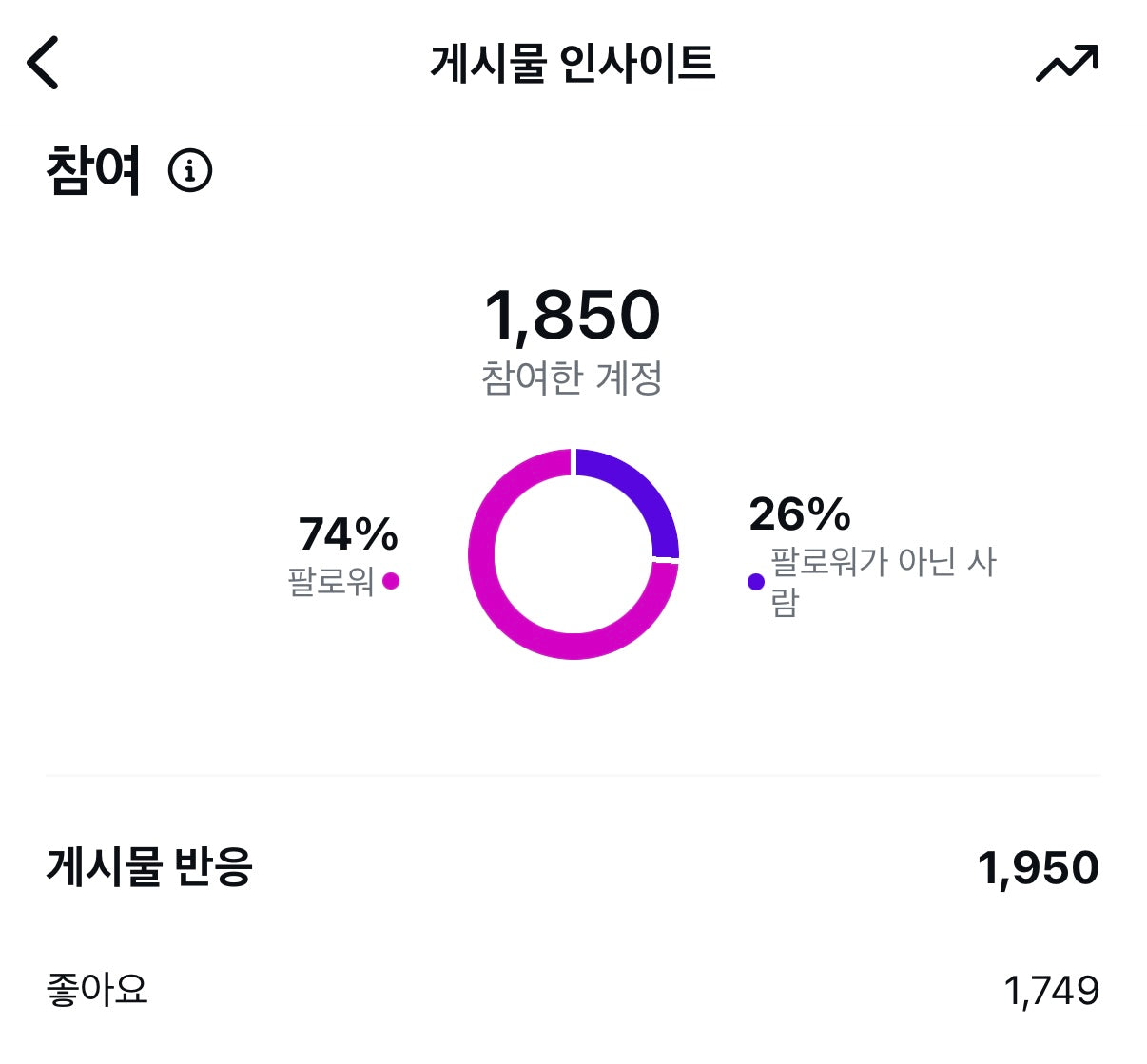Screen dimensions: 1147x1064
Task: Click the empty center of the donut chart
Action: tap(573, 554)
